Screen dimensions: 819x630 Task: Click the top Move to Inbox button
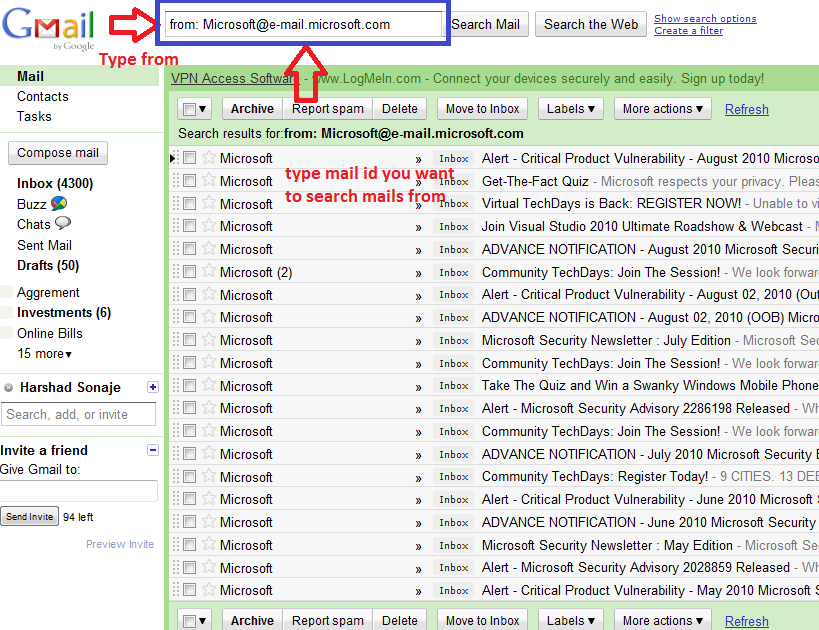point(482,109)
